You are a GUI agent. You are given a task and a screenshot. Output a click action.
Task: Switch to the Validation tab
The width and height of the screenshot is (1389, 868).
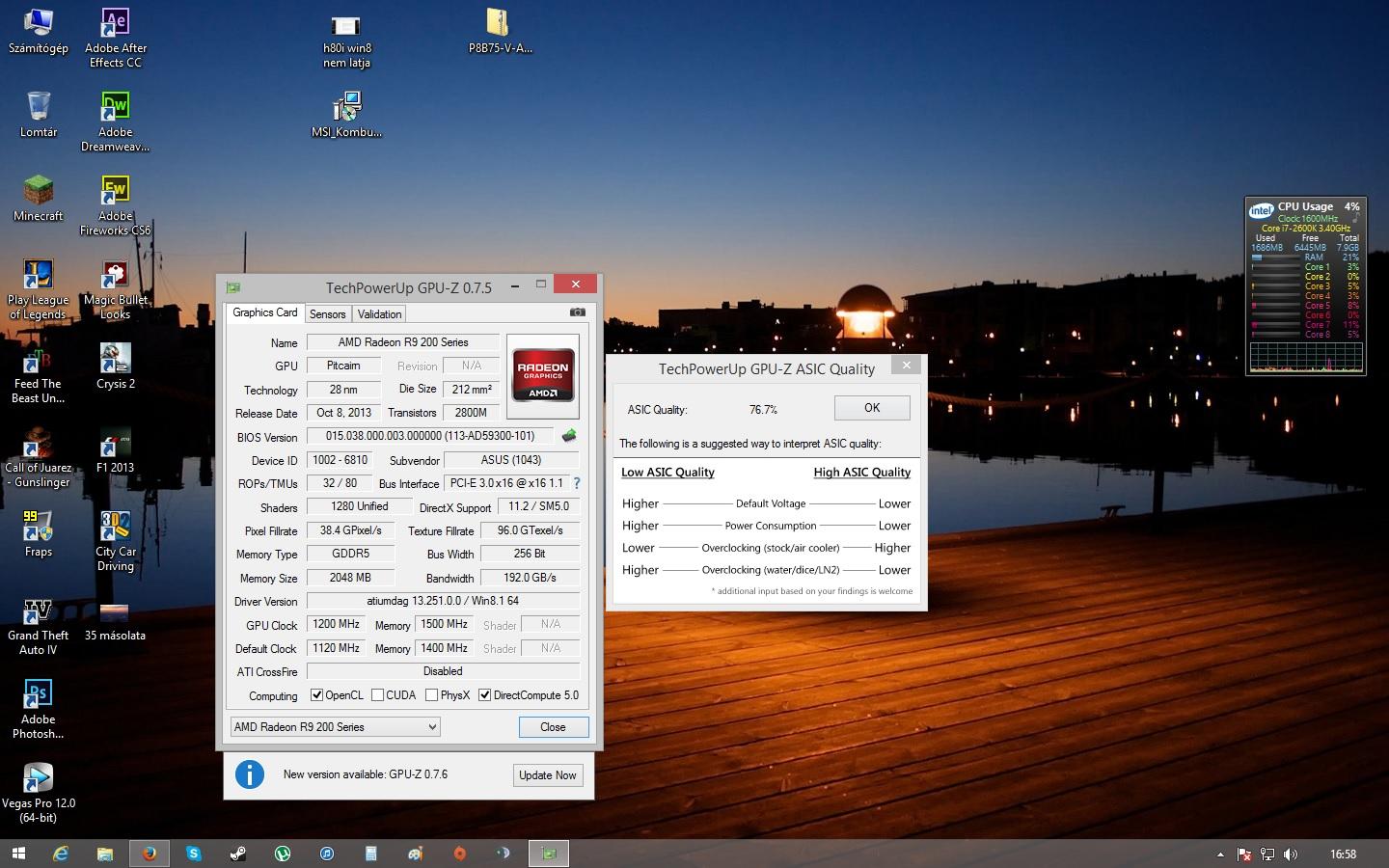point(379,314)
